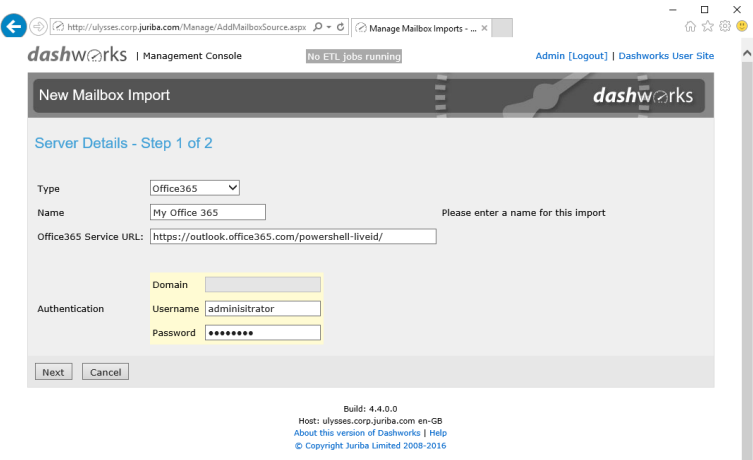
Task: Click the Admin [Logout] link
Action: pos(571,56)
